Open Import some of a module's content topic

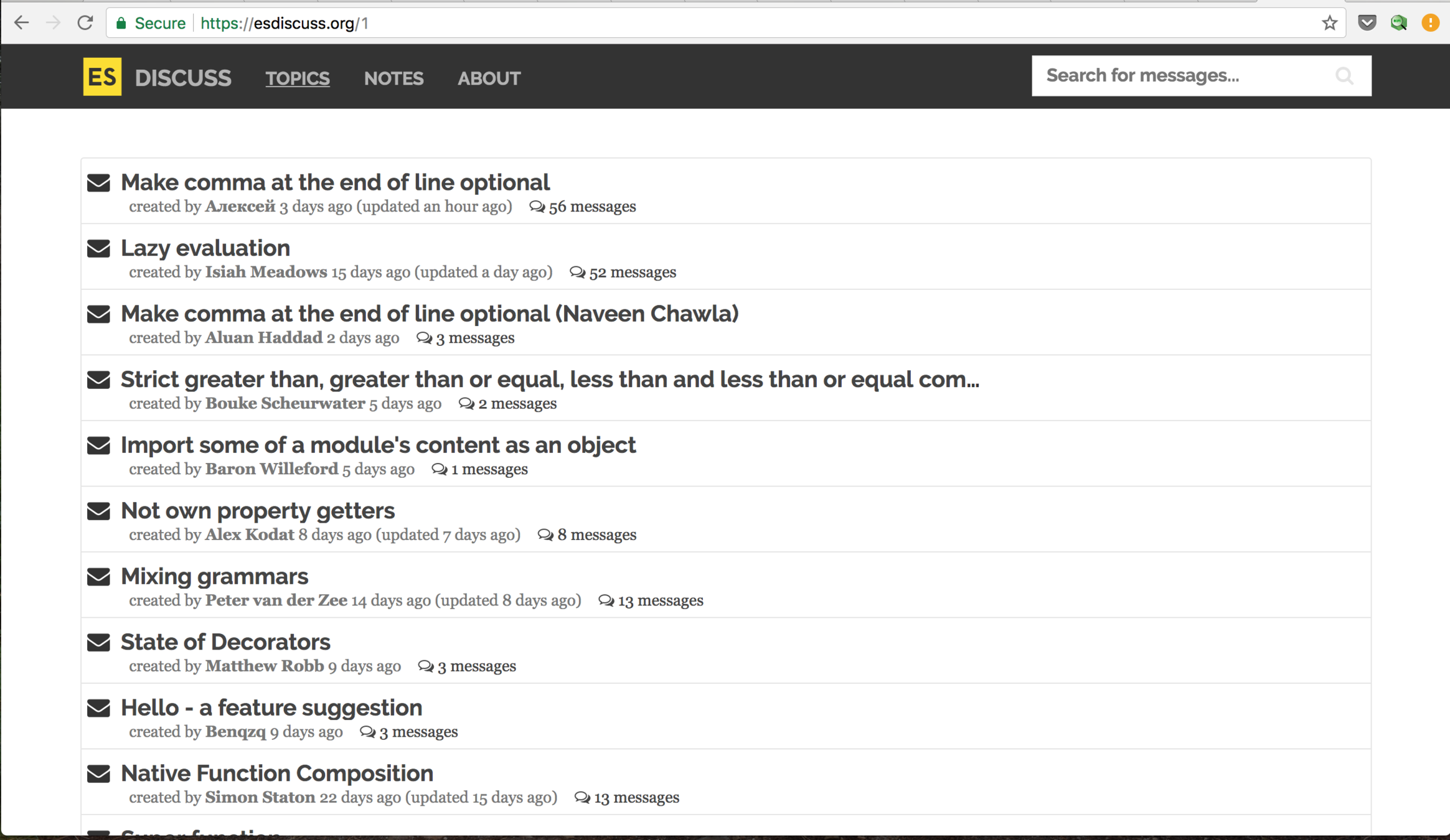click(x=378, y=445)
